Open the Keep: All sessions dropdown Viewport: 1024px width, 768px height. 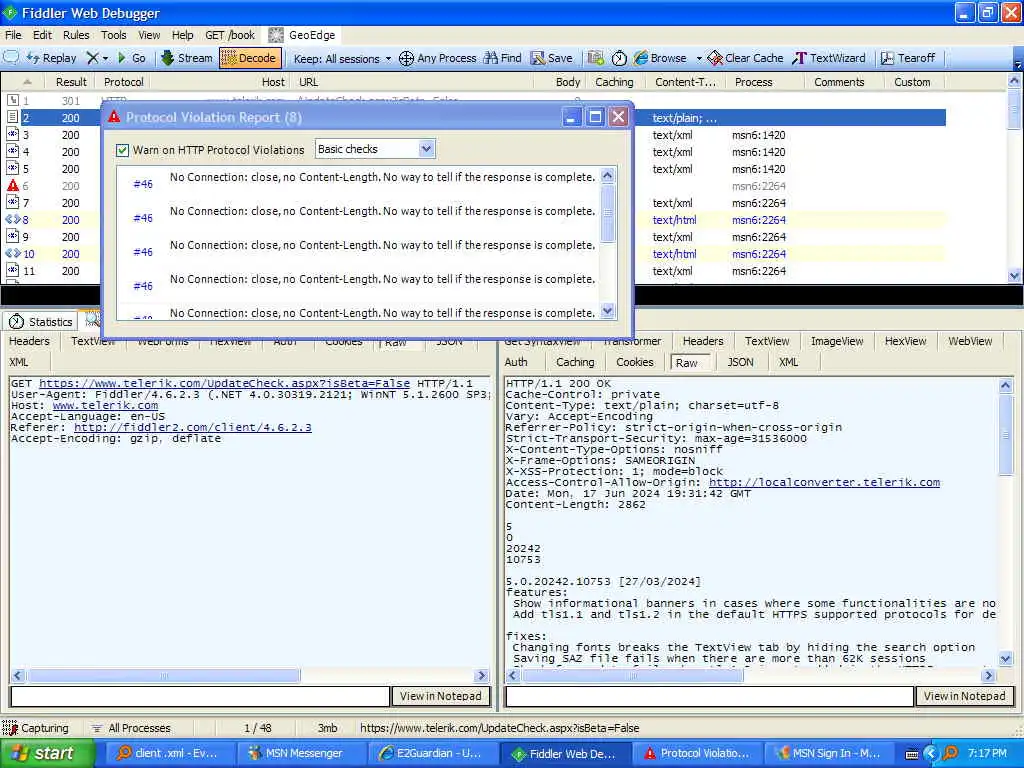pyautogui.click(x=342, y=59)
